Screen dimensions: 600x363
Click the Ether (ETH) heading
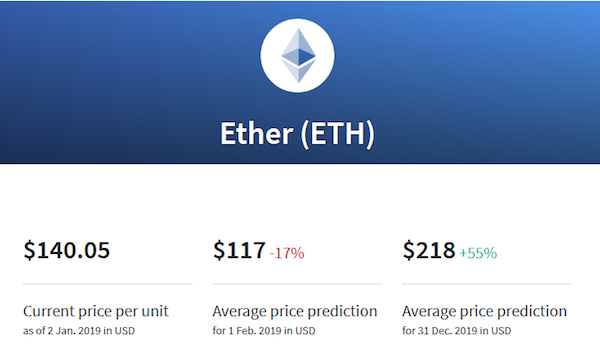tap(297, 134)
